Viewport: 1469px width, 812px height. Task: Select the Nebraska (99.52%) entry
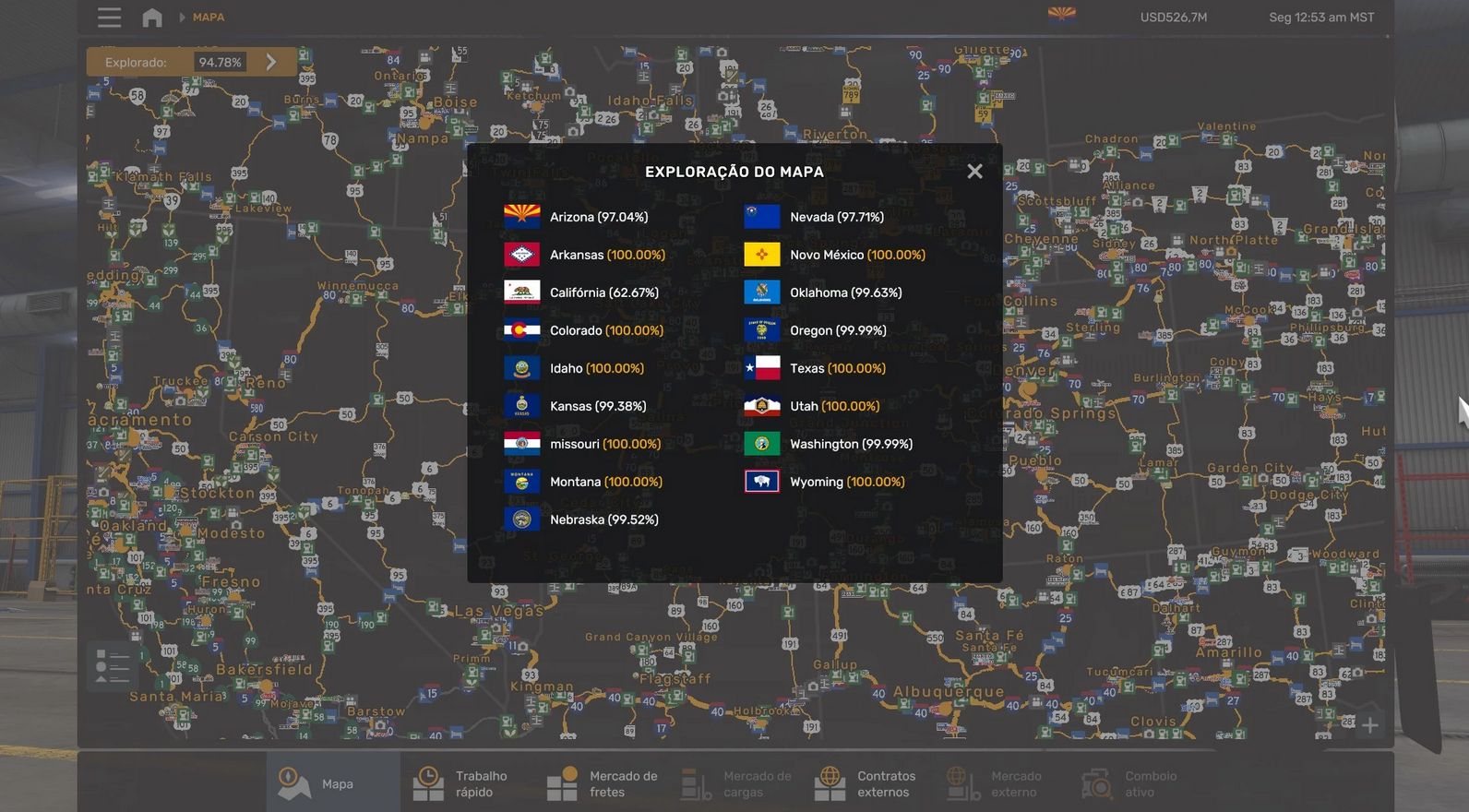tap(603, 519)
